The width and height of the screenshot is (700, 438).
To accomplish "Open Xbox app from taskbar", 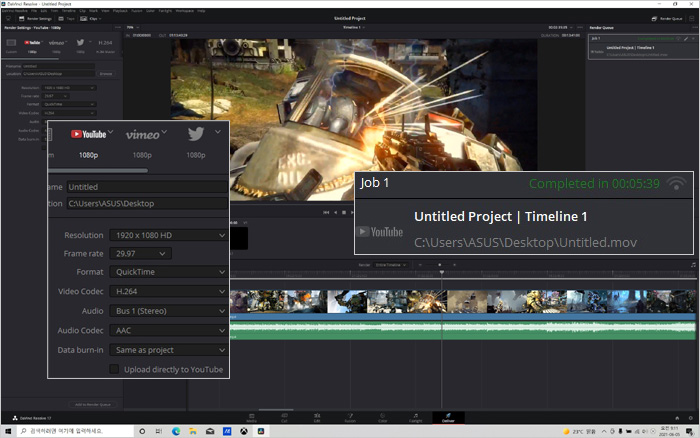I will tap(244, 431).
